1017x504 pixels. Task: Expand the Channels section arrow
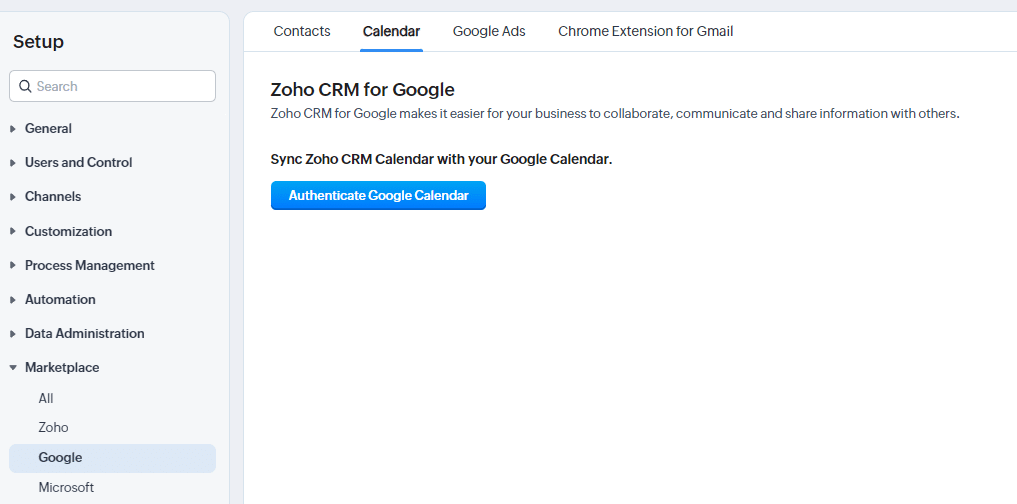[13, 197]
